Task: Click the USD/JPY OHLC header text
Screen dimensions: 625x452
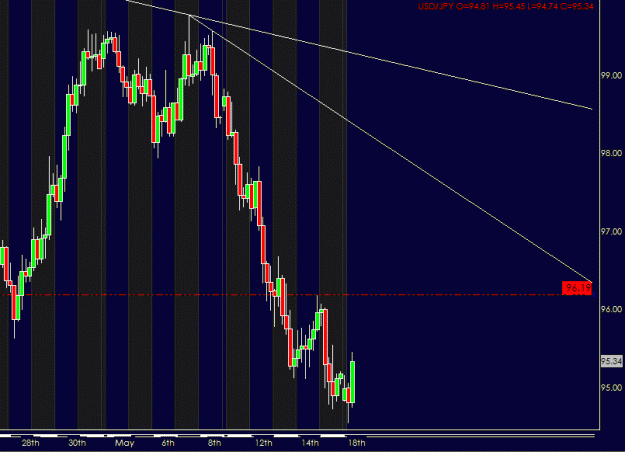Action: coord(505,6)
